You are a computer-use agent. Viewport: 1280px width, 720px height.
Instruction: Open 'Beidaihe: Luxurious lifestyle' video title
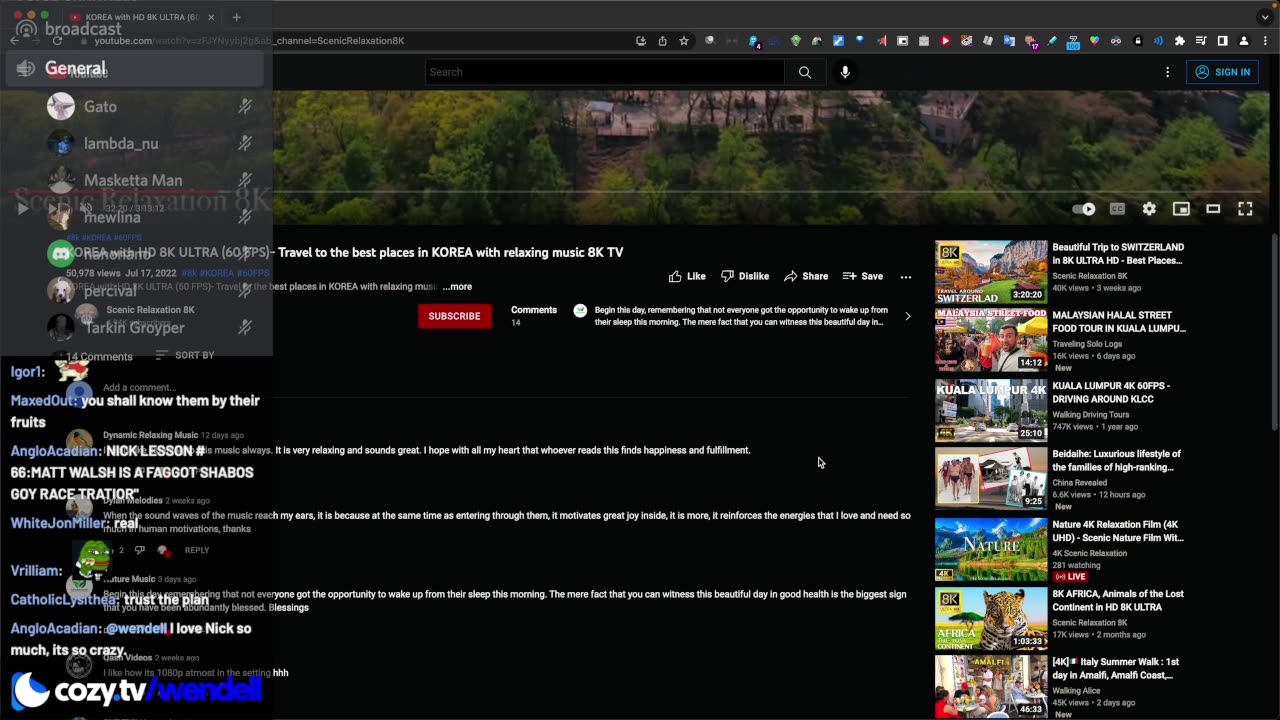[1117, 460]
